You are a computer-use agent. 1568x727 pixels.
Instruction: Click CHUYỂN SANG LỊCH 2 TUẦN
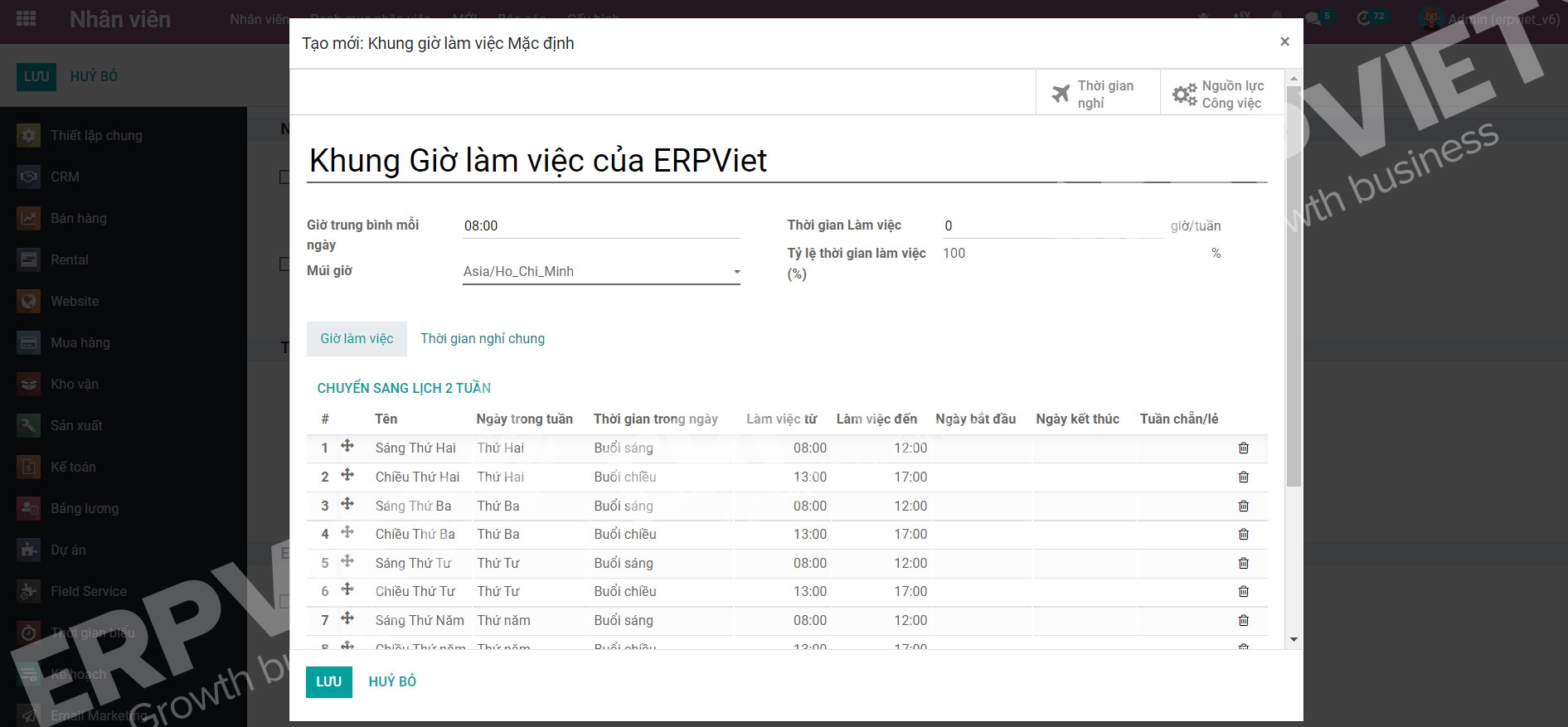coord(404,388)
